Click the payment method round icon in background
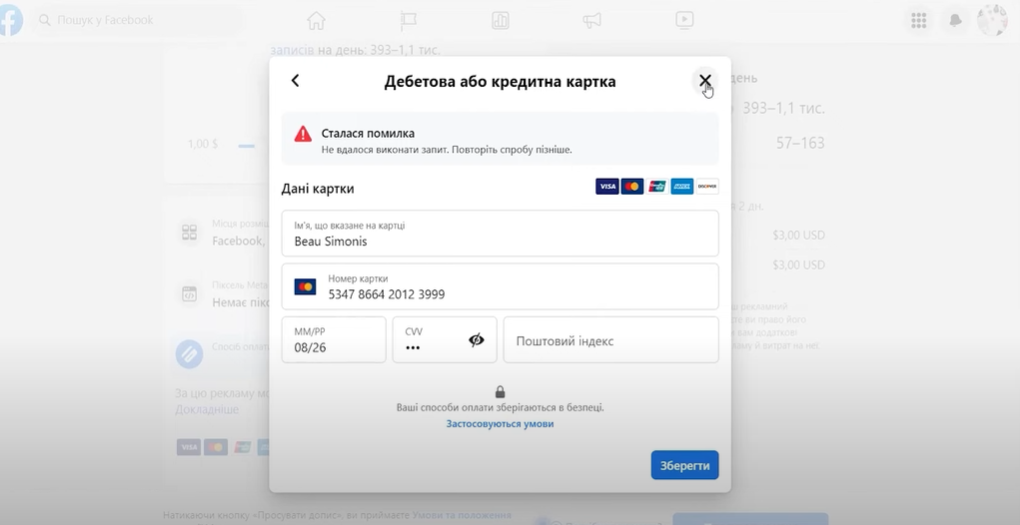The width and height of the screenshot is (1020, 525). click(189, 354)
